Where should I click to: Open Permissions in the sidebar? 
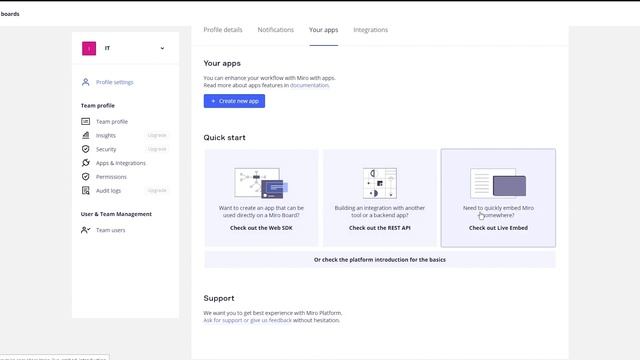[111, 177]
